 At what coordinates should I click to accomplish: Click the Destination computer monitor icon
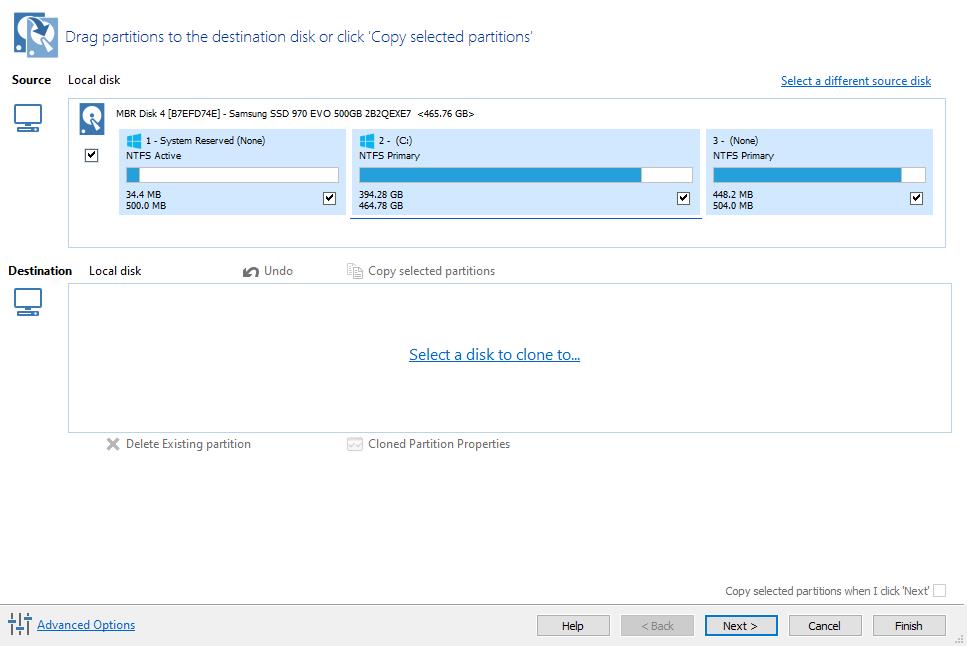(x=28, y=302)
